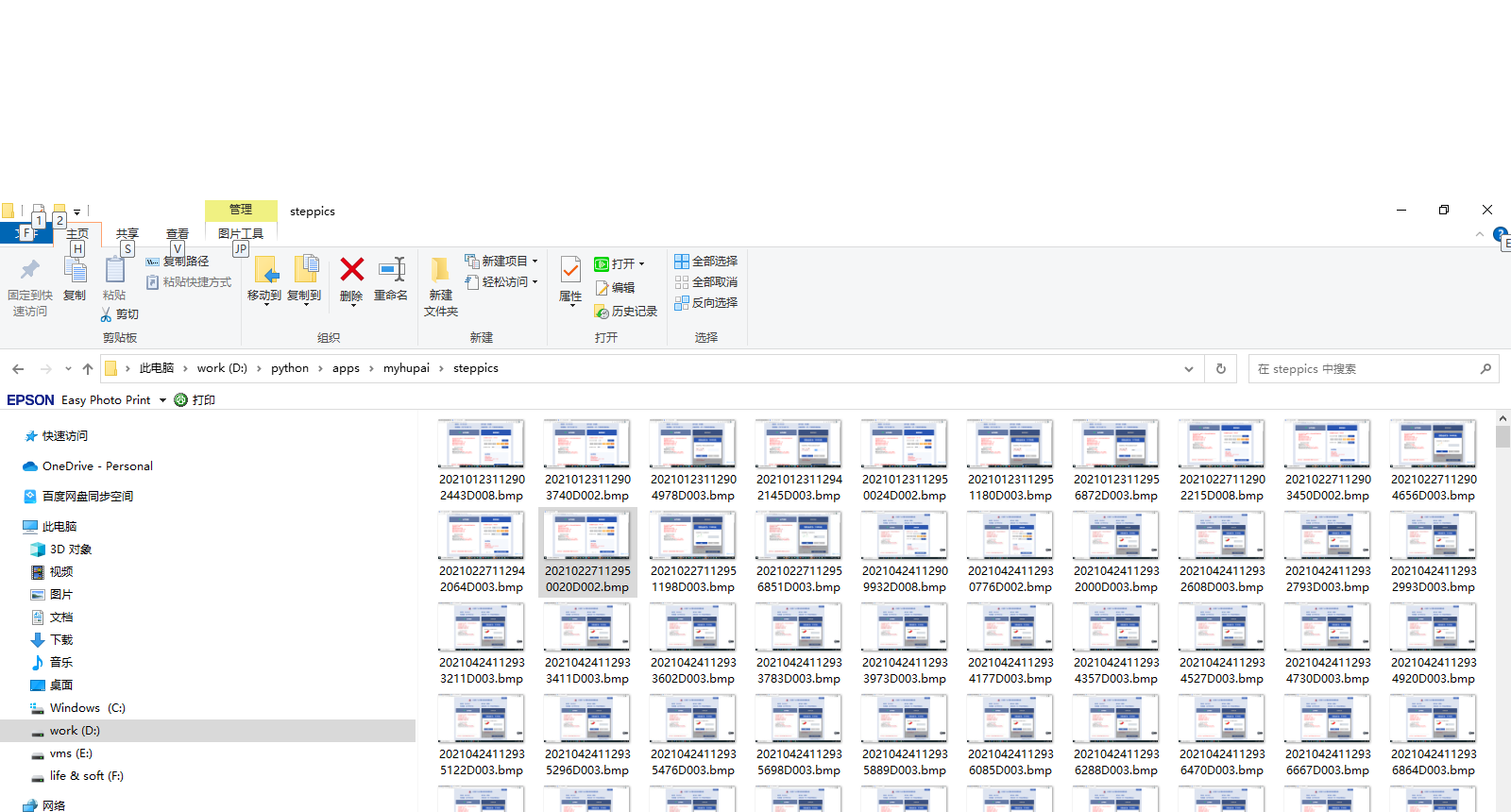Click 此电脑 in the address breadcrumb
Screen dimensions: 1511x812
(x=157, y=368)
